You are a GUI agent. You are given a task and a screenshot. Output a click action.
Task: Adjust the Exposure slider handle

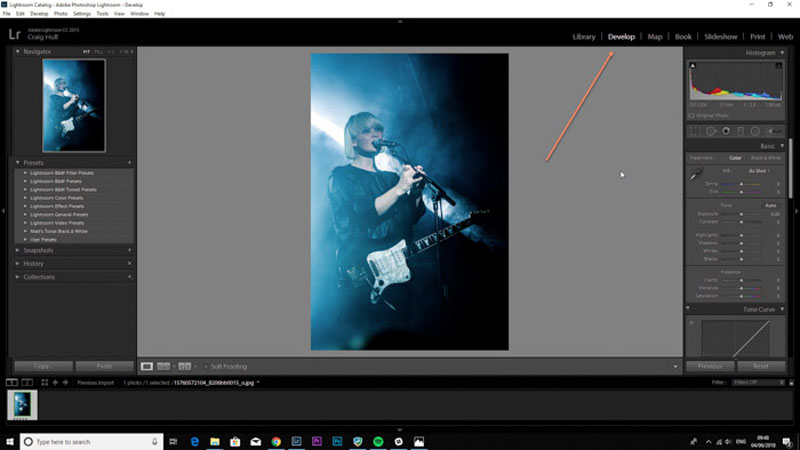(741, 214)
